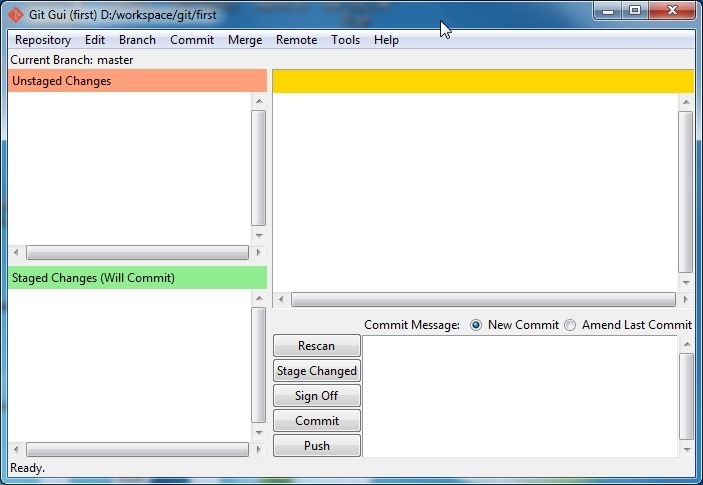The image size is (703, 485).
Task: Minimize the Git Gui window
Action: [608, 11]
